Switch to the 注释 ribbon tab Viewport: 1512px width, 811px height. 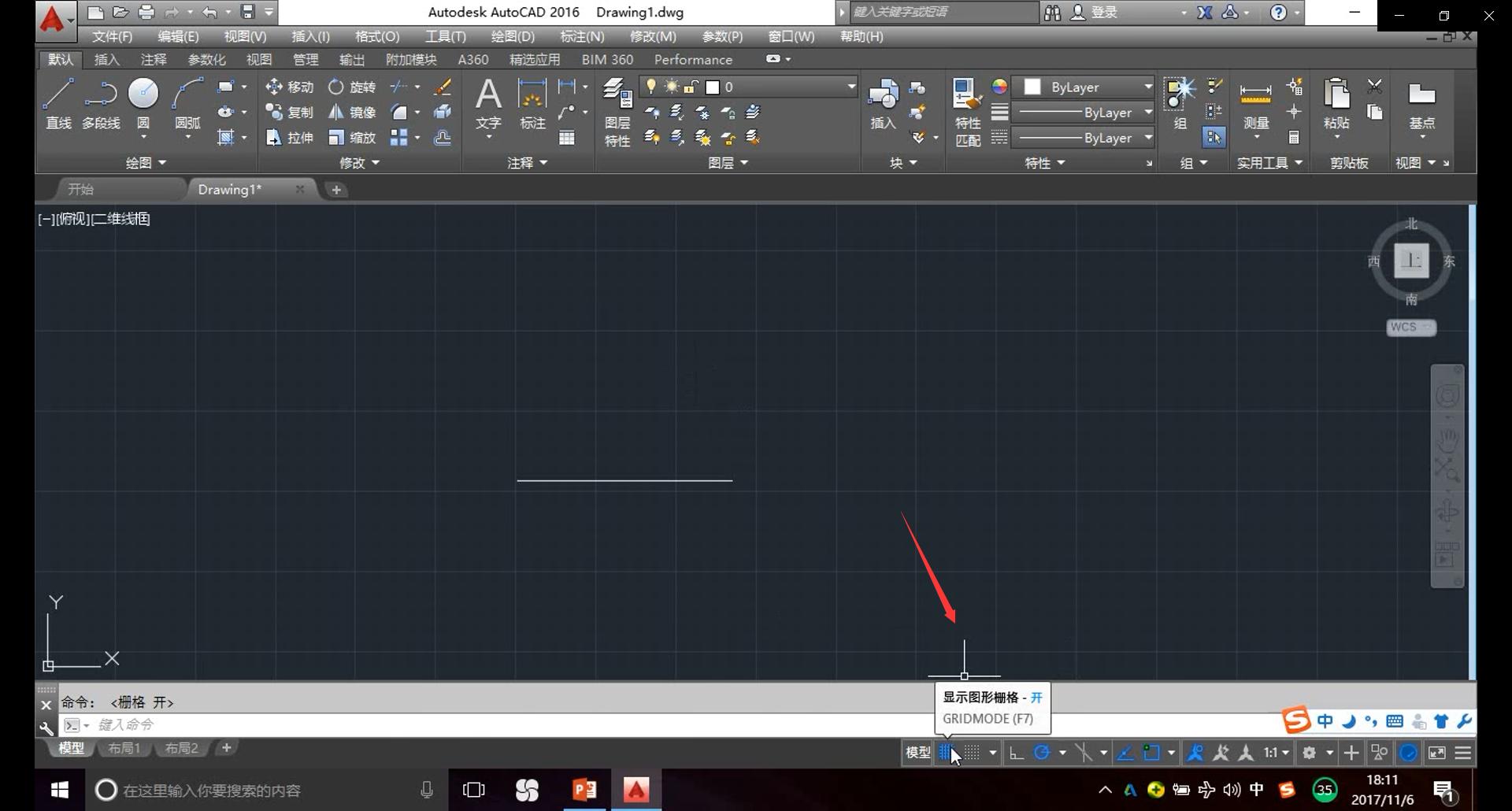point(154,60)
